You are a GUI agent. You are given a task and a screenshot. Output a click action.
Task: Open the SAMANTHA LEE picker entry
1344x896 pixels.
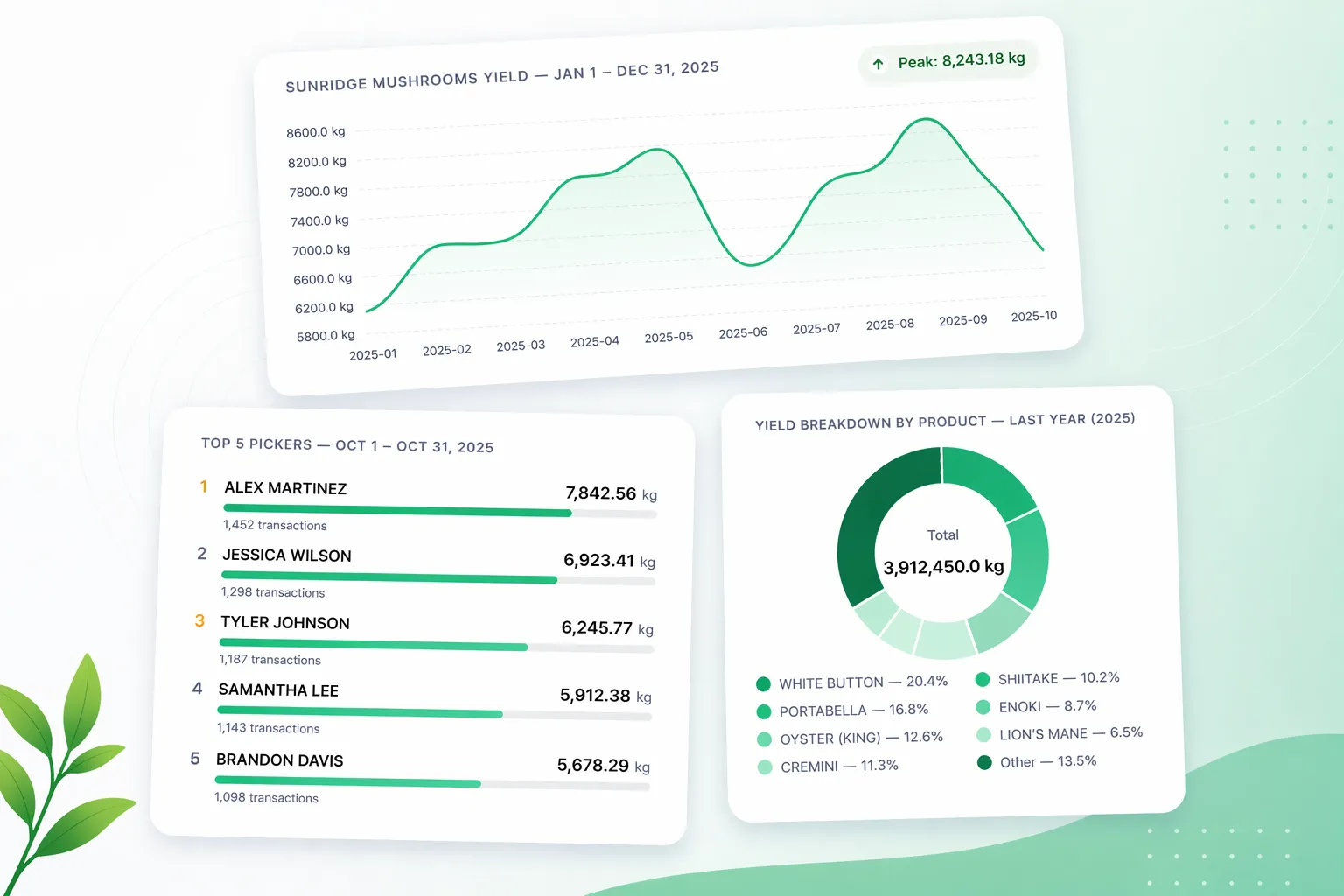[278, 690]
